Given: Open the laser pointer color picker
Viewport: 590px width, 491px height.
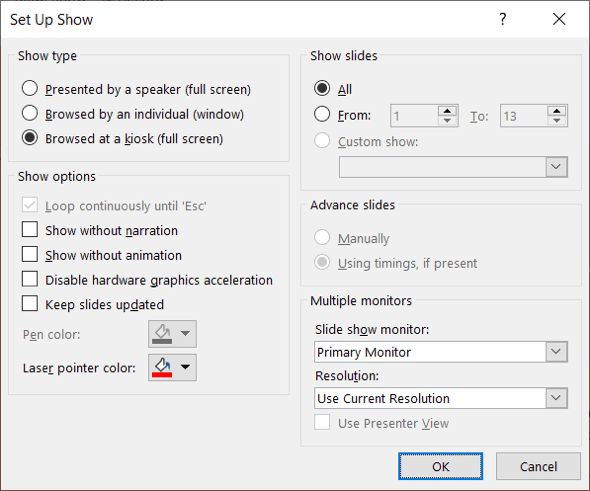Looking at the screenshot, I should [172, 368].
